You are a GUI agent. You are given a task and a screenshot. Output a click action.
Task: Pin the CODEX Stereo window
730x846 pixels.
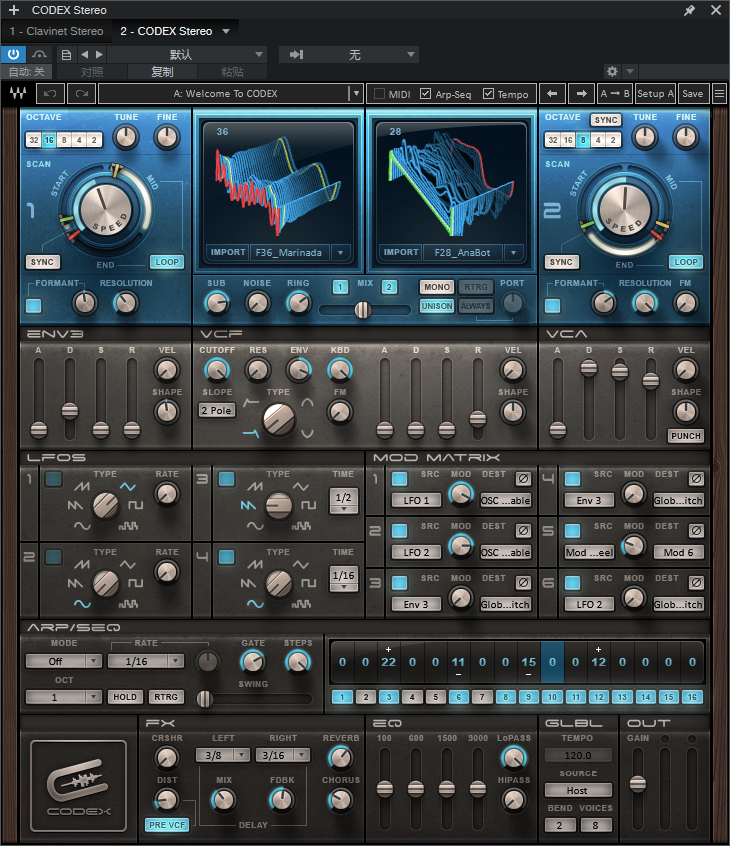pos(690,10)
